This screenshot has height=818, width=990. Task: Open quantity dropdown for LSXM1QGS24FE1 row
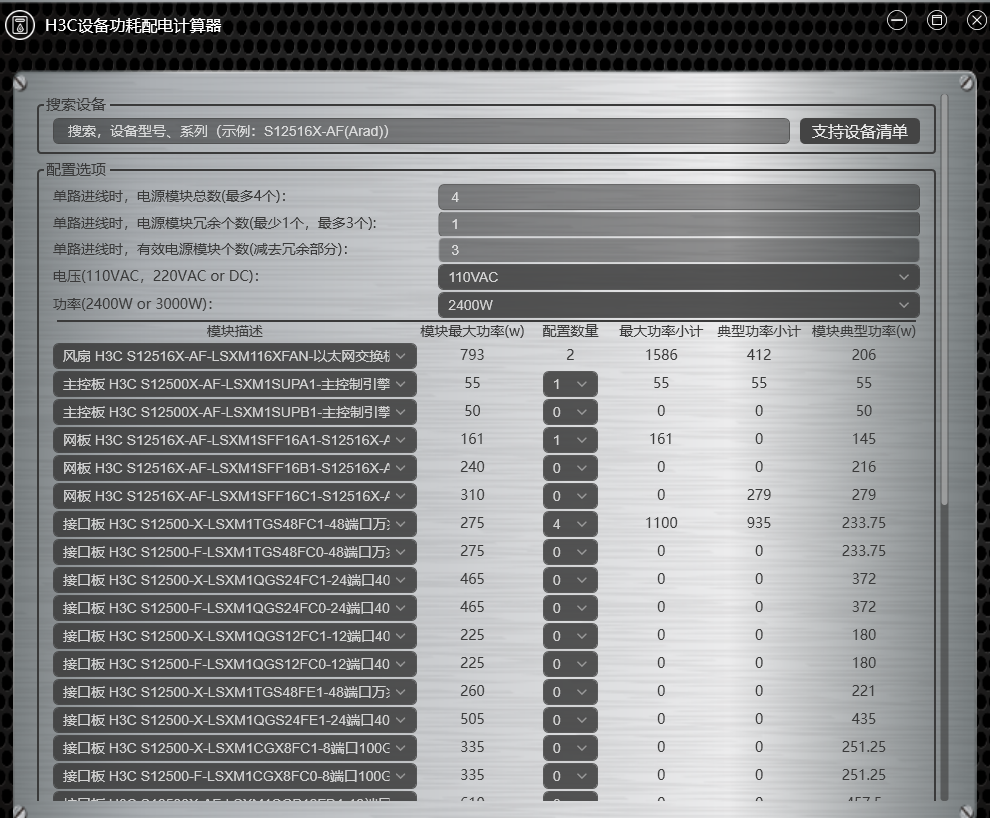tap(570, 720)
